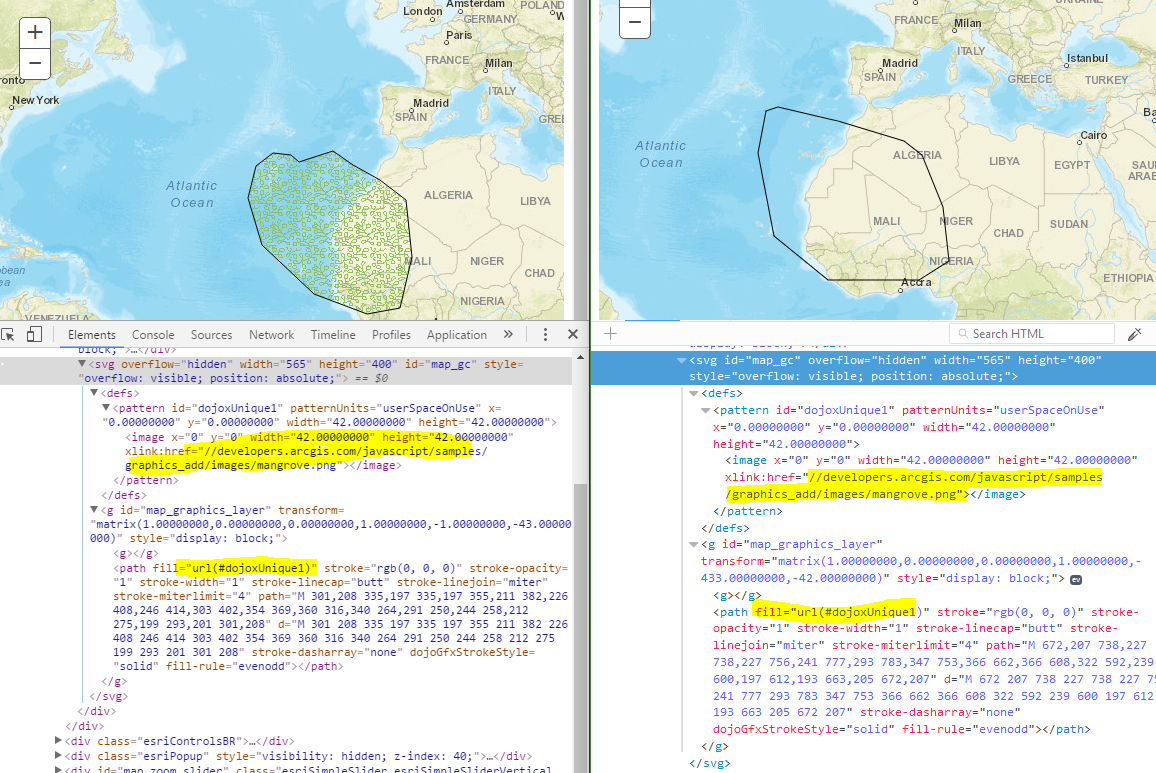Expand the esriPopup div node
The image size is (1156, 773).
(x=58, y=755)
